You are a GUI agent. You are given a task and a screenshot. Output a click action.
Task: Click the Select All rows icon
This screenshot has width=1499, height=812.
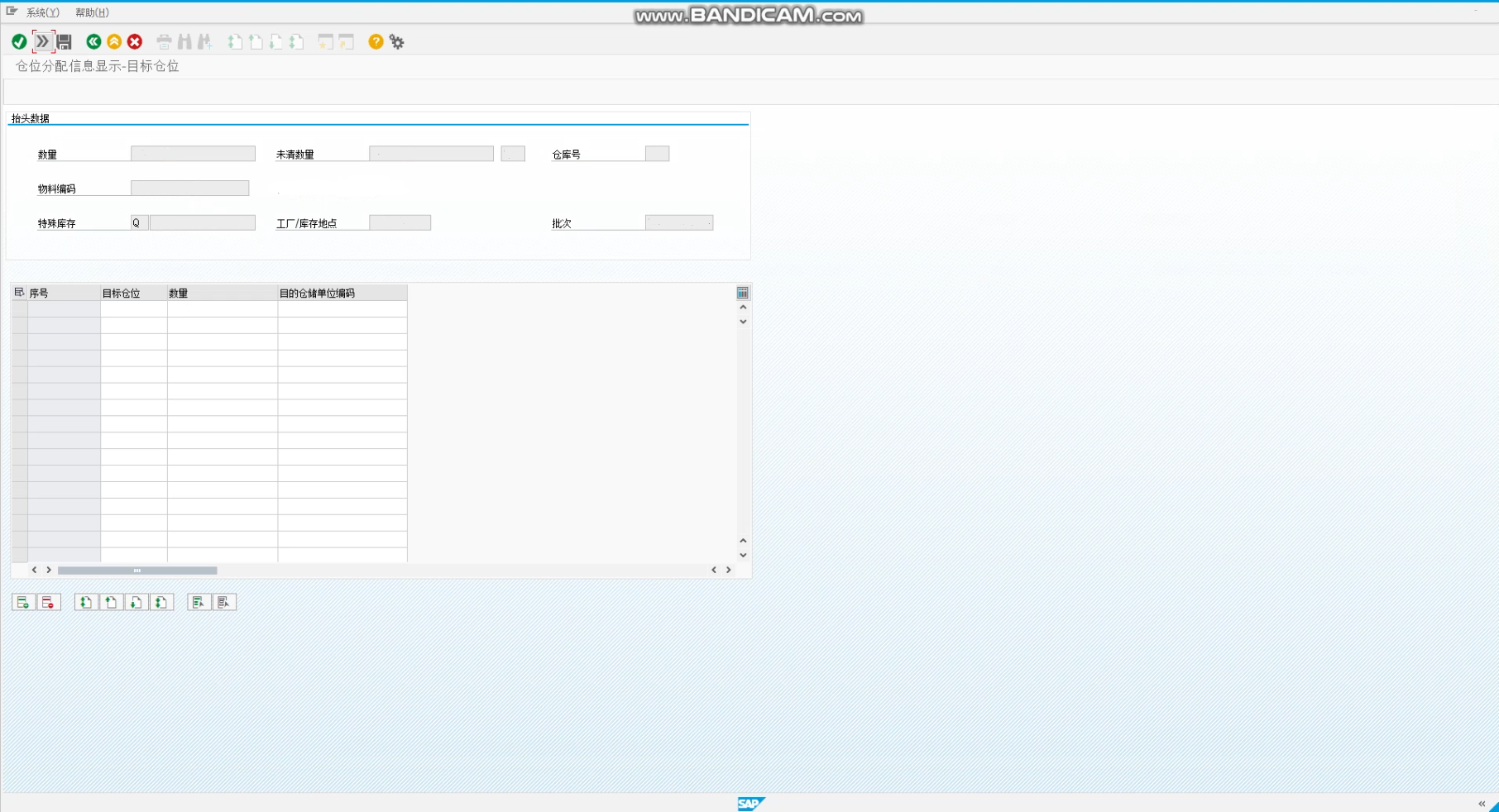coord(199,603)
